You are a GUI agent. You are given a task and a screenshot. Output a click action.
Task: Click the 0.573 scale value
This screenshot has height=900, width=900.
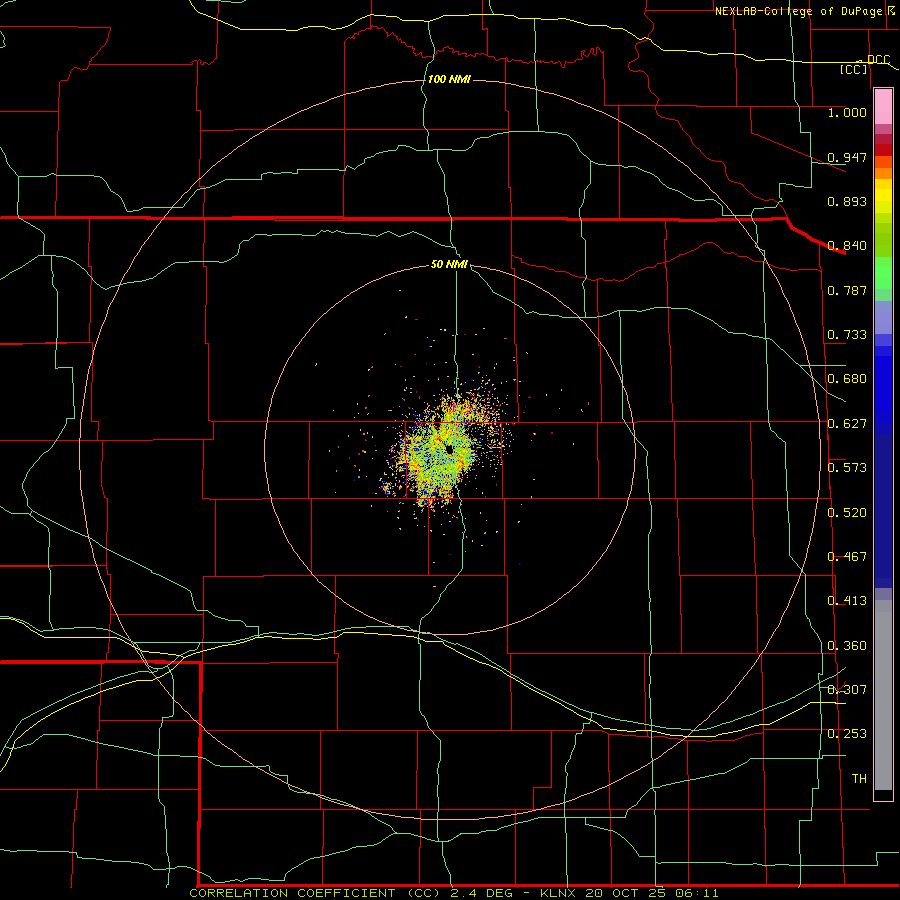[x=847, y=468]
